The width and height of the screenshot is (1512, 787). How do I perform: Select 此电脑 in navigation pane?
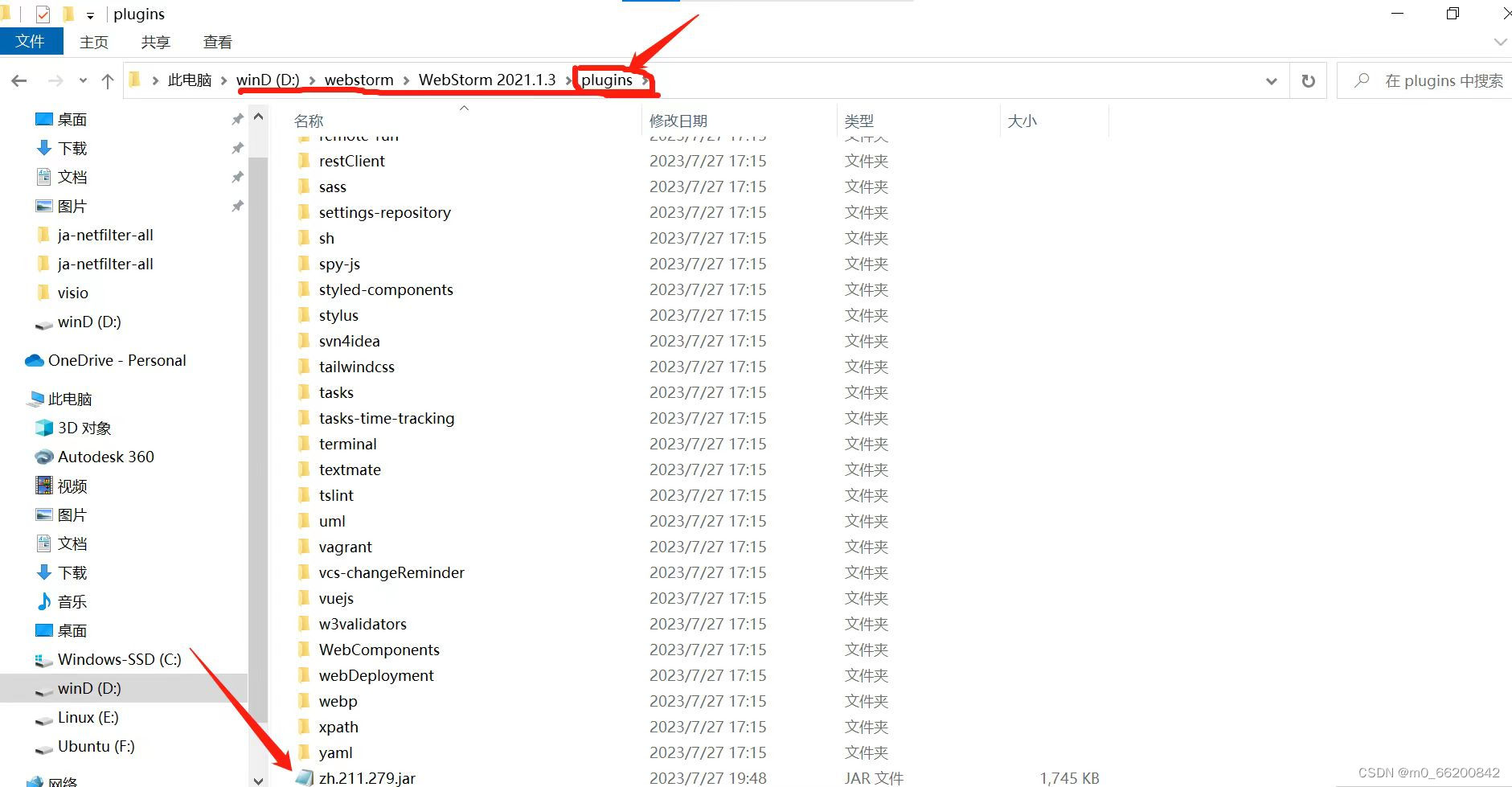coord(70,399)
